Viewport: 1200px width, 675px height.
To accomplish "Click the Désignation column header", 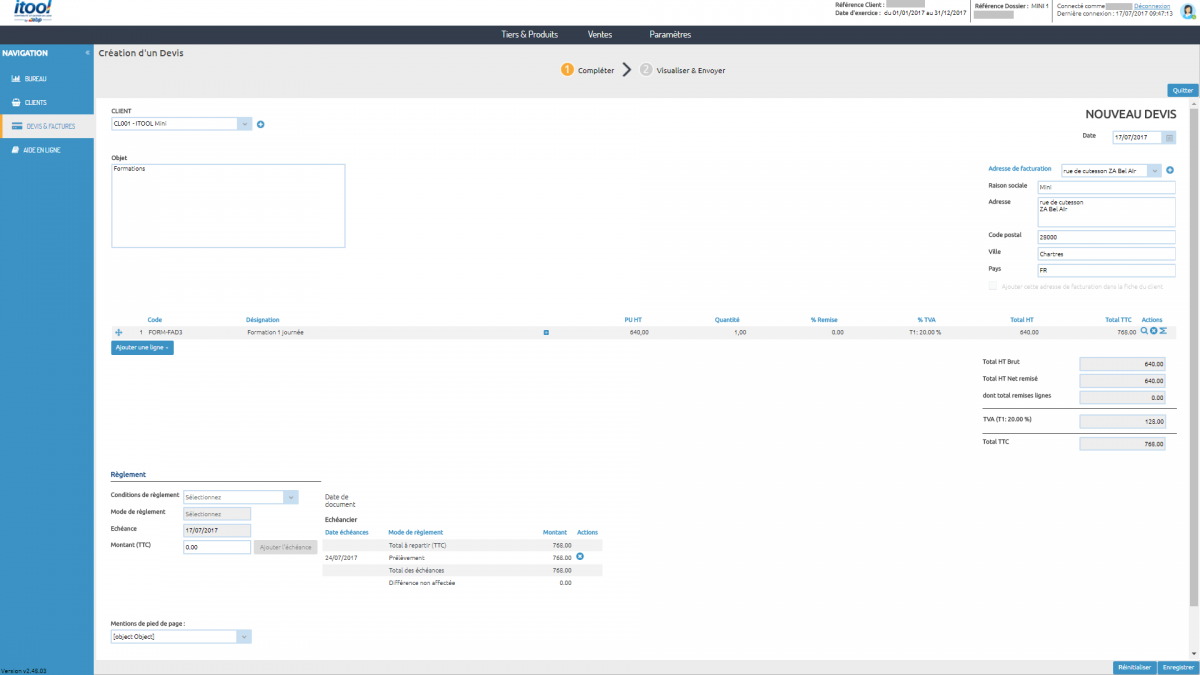I will coord(263,319).
